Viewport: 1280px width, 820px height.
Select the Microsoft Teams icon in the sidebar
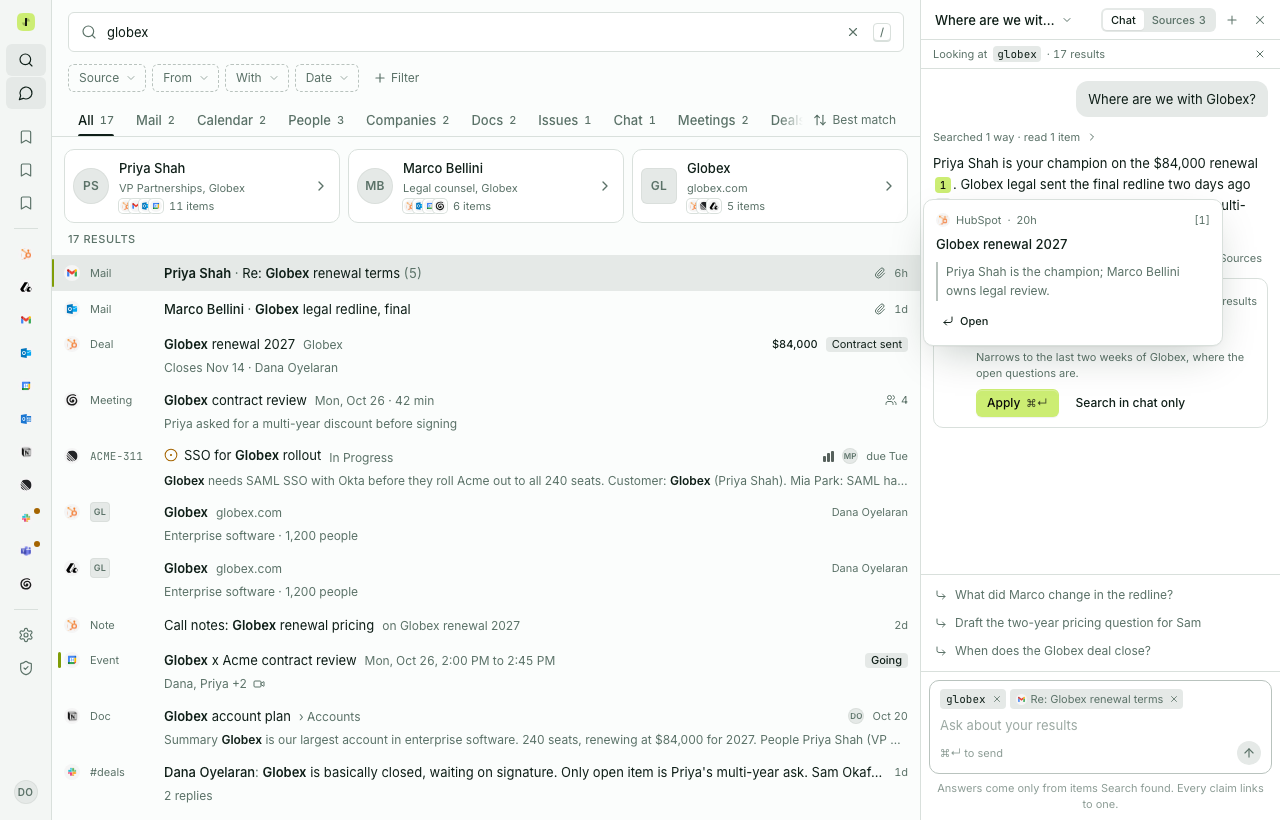pyautogui.click(x=26, y=551)
